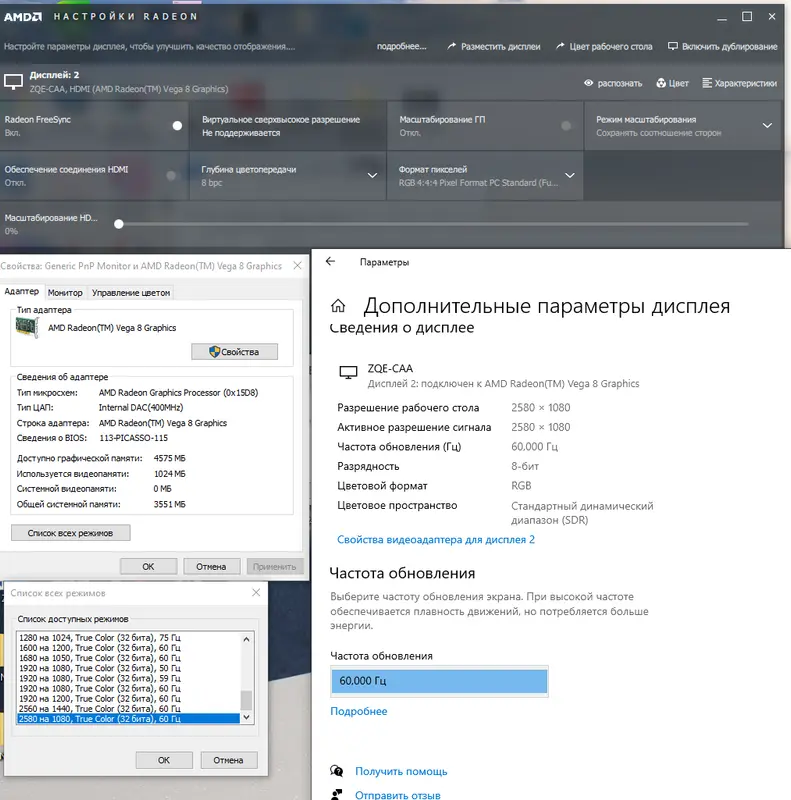Viewport: 791px width, 800px height.
Task: Click the Свойства button with shield icon
Action: coord(234,352)
